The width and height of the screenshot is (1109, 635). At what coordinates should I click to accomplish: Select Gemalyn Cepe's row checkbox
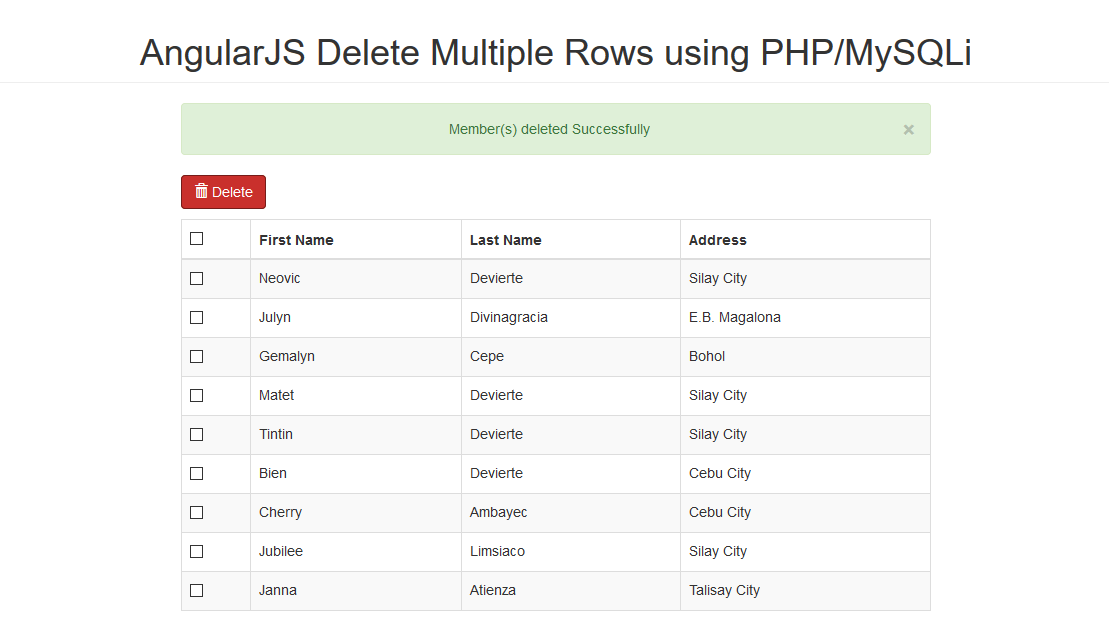(x=196, y=356)
